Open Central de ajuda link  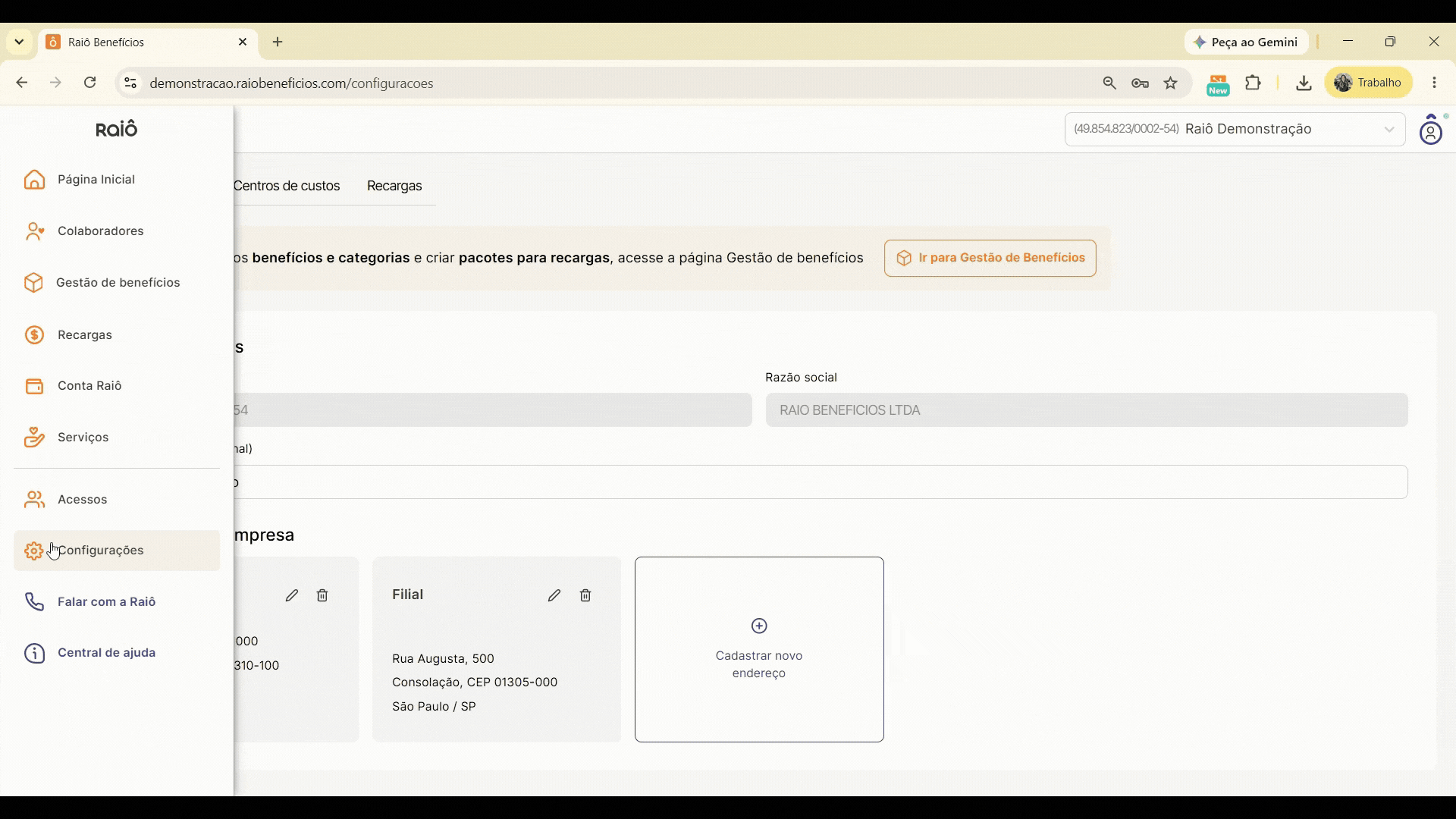pyautogui.click(x=106, y=653)
